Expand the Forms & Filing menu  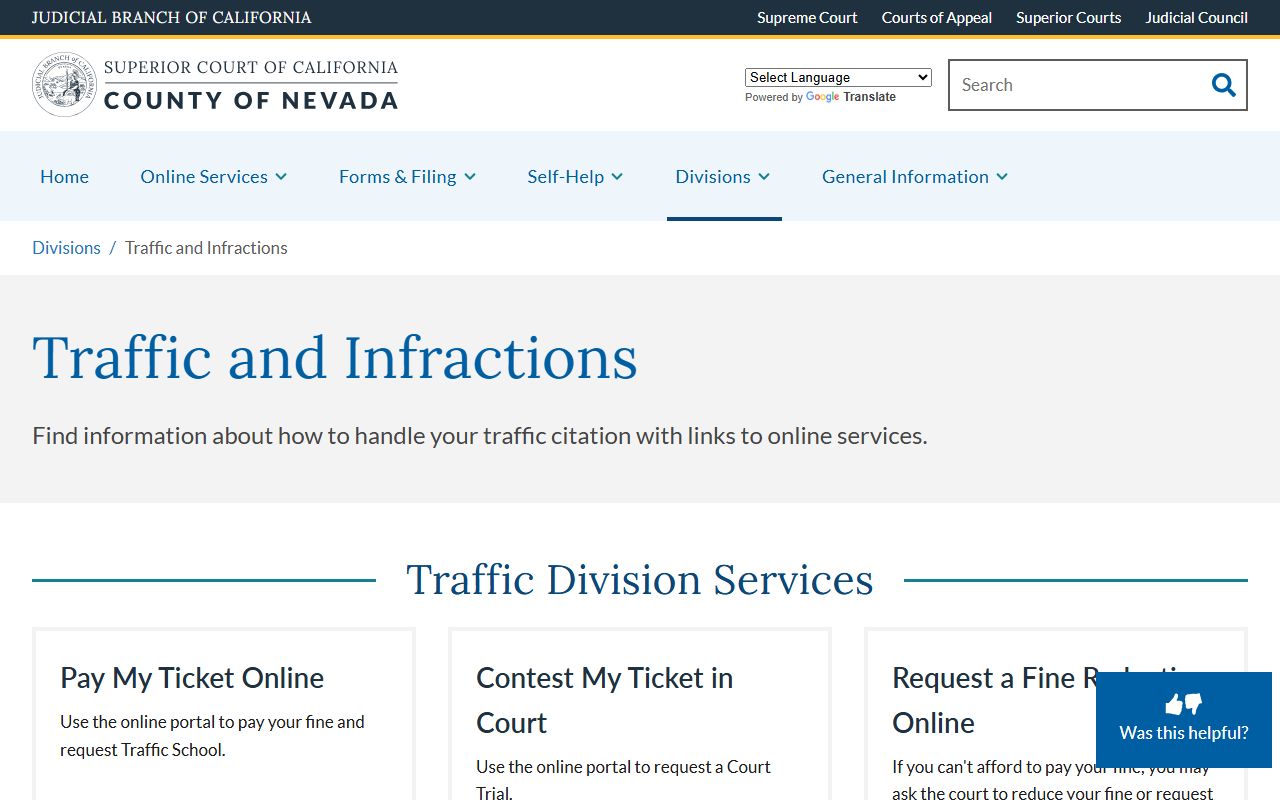(407, 176)
